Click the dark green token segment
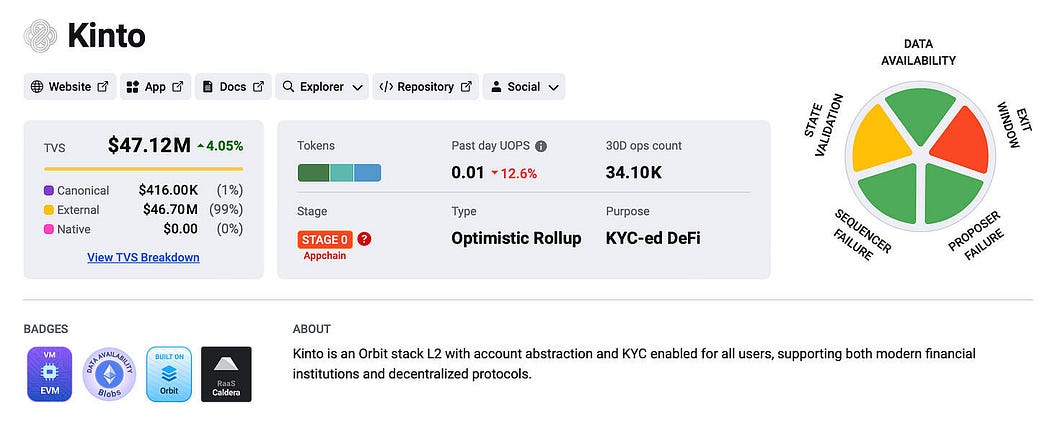Viewport: 1050px width, 423px height. pyautogui.click(x=313, y=173)
